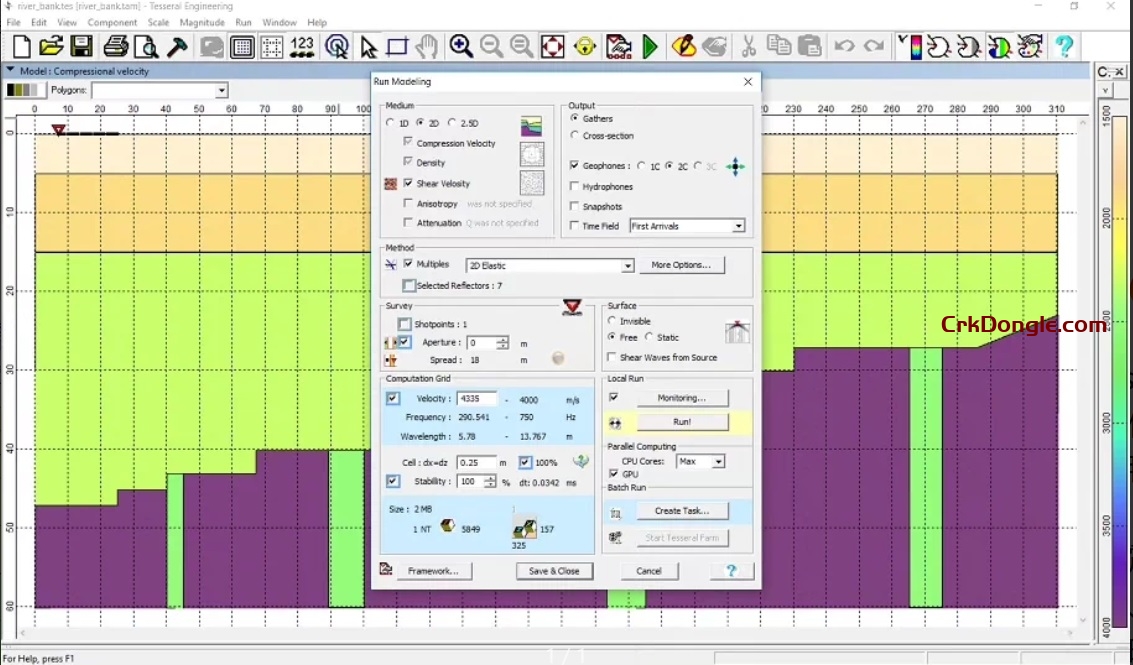Activate the Zoom In magnifier tool

click(461, 46)
